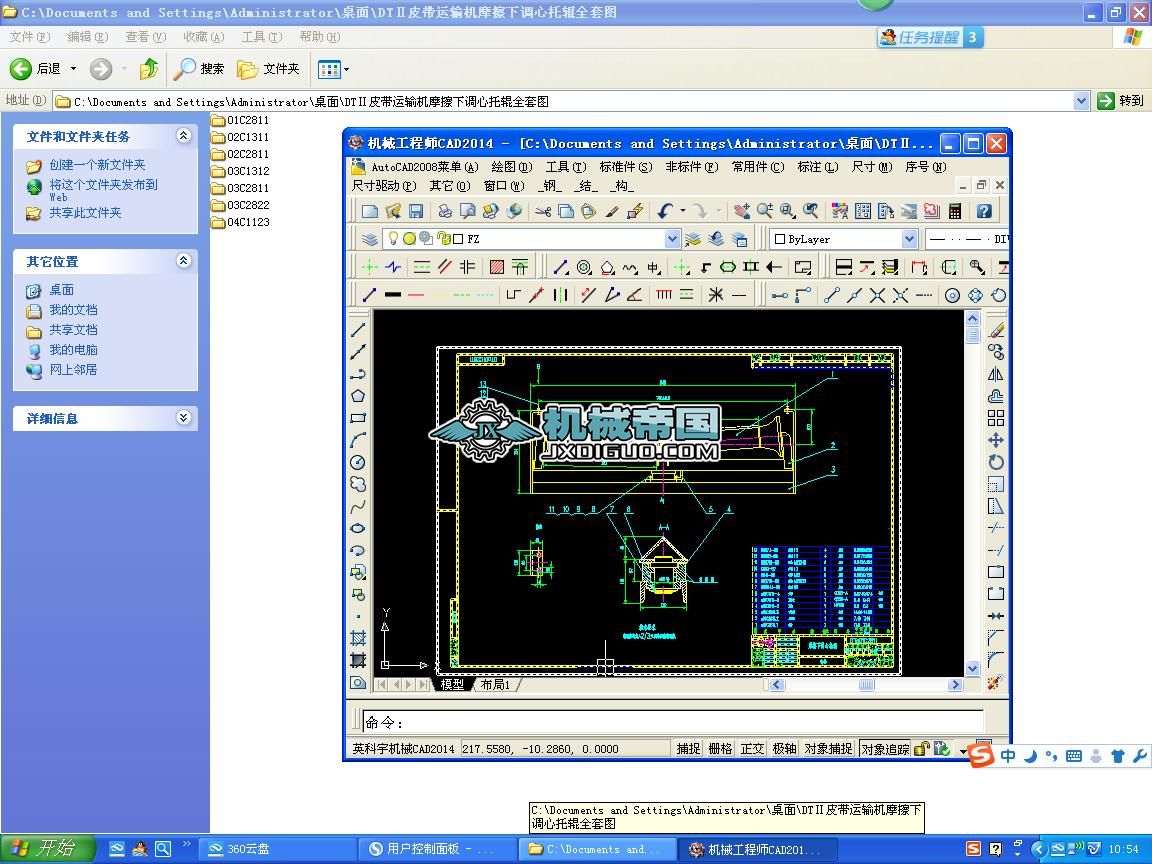The width and height of the screenshot is (1152, 864).
Task: Click the 开始 Start button
Action: pos(48,849)
